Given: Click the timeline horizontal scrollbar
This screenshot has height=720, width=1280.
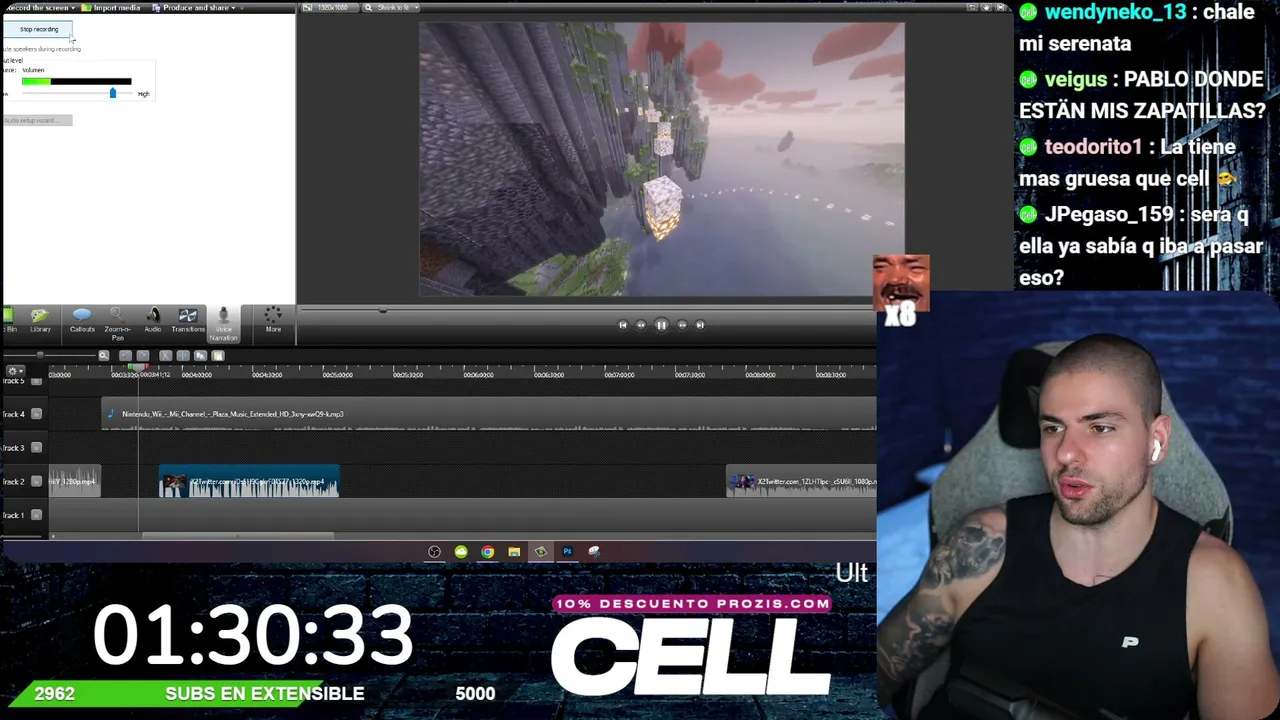Looking at the screenshot, I should tap(238, 535).
